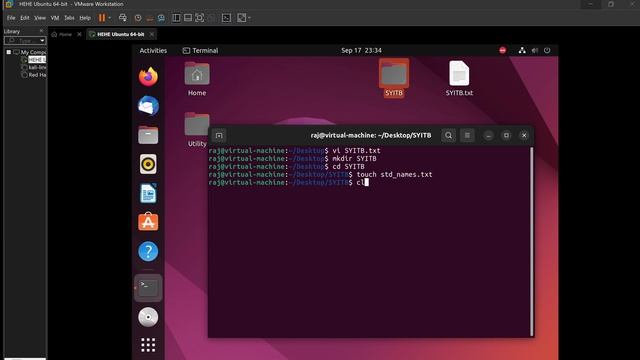Image resolution: width=640 pixels, height=360 pixels.
Task: Open the Library search filter dropdown arrow
Action: [42, 40]
